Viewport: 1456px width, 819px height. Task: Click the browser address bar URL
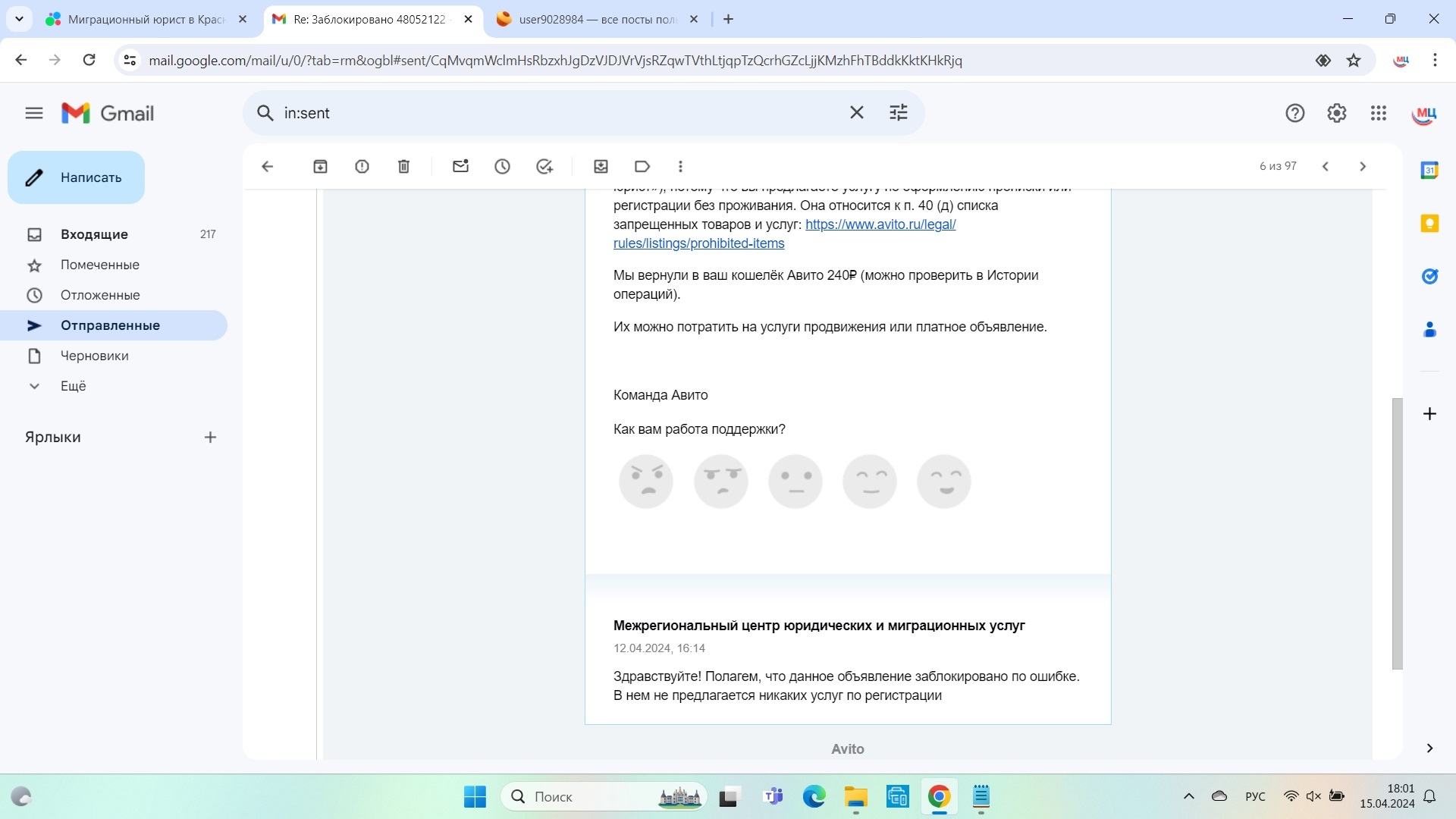tap(555, 61)
